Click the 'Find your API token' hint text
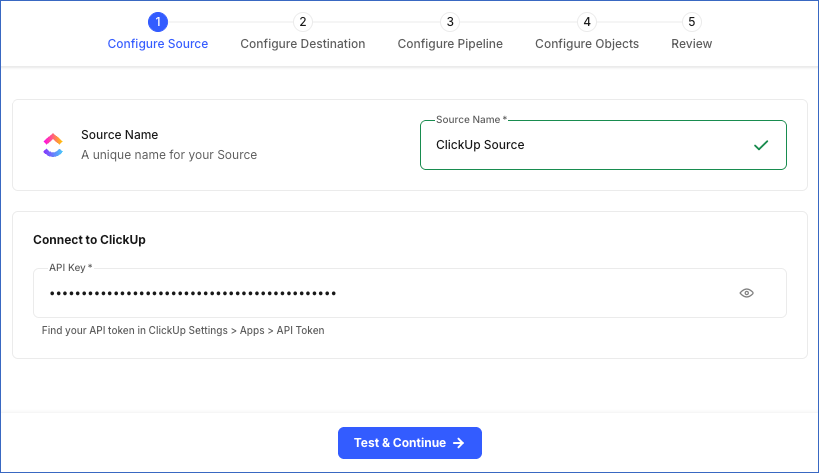The width and height of the screenshot is (819, 473). (183, 330)
